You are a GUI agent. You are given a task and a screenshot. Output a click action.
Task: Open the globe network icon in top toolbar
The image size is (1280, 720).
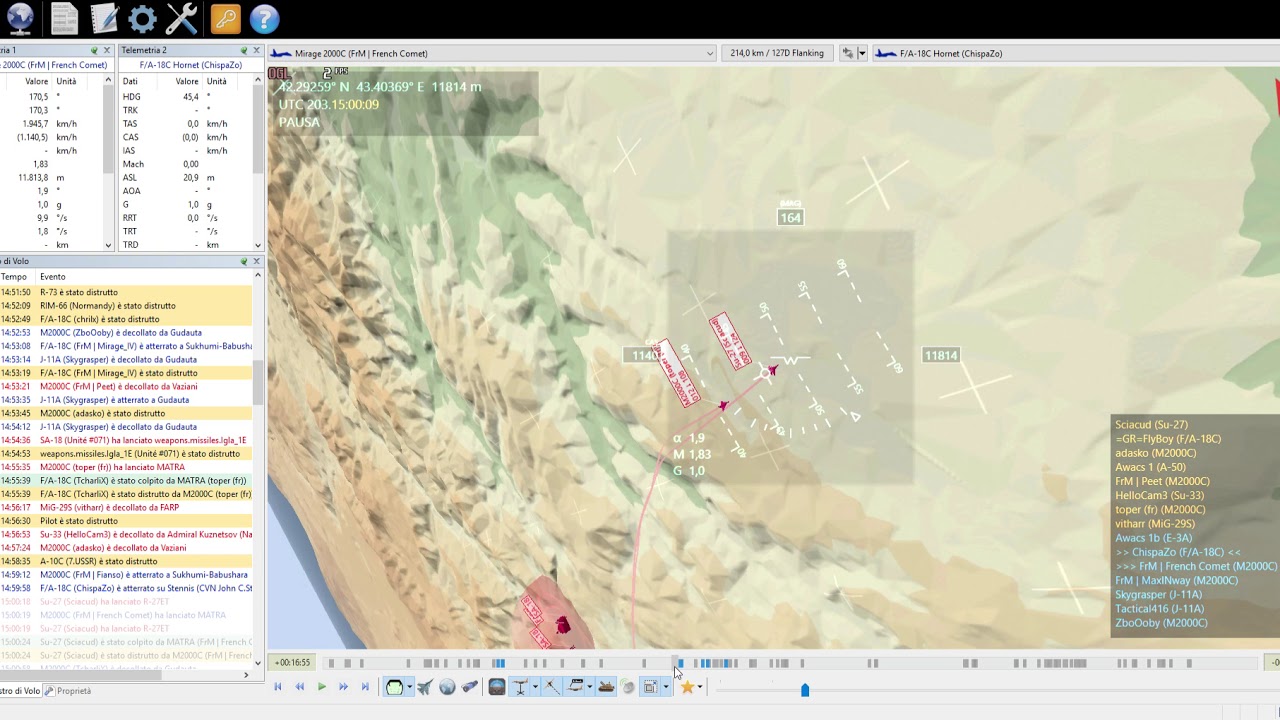point(20,18)
